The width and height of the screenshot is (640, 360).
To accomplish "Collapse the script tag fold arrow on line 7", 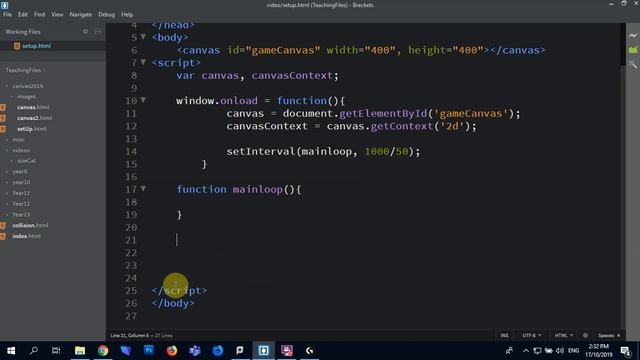I will point(143,62).
